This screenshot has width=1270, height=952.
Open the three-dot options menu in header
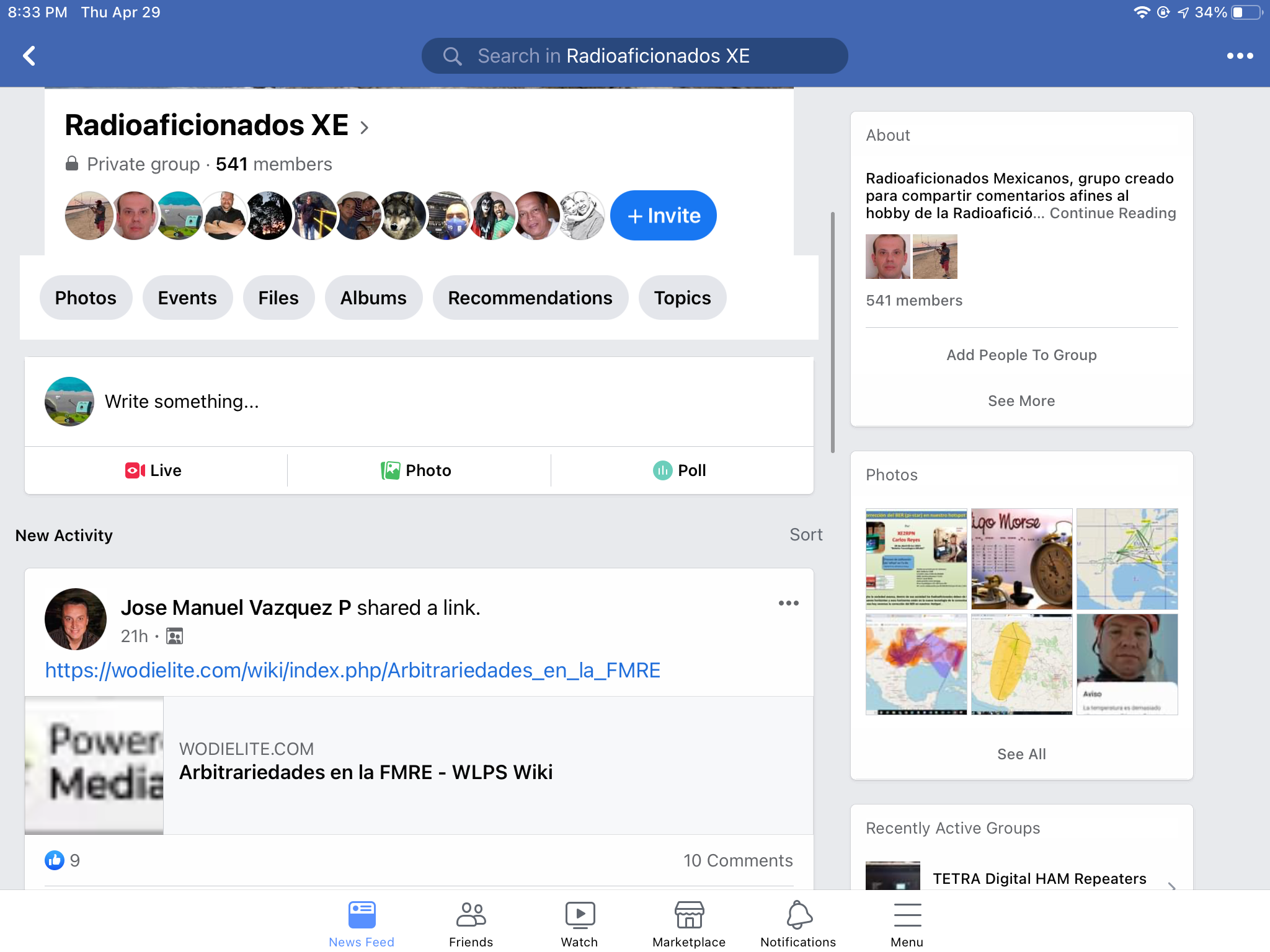(x=1240, y=56)
